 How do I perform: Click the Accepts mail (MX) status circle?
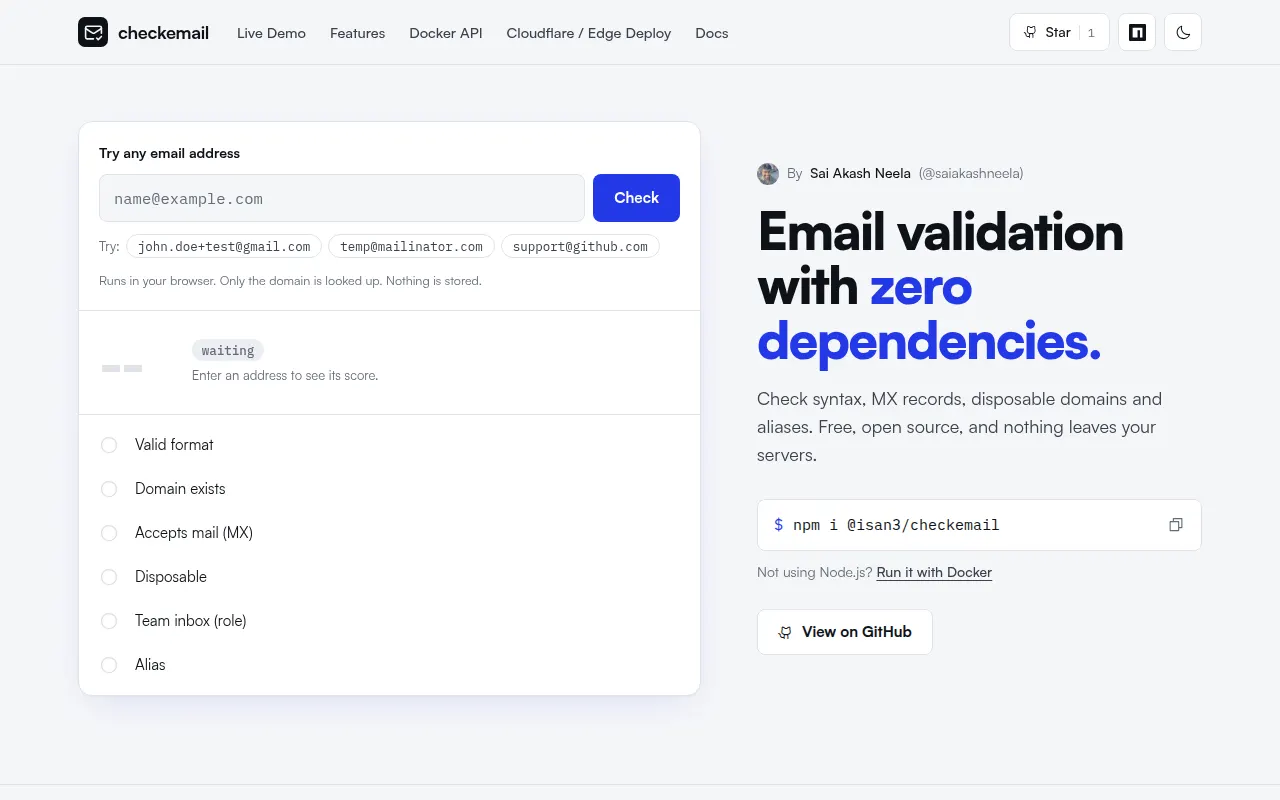click(x=109, y=533)
